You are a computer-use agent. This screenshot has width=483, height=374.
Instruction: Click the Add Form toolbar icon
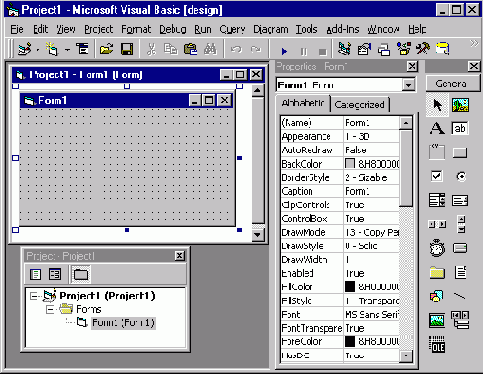(x=52, y=49)
